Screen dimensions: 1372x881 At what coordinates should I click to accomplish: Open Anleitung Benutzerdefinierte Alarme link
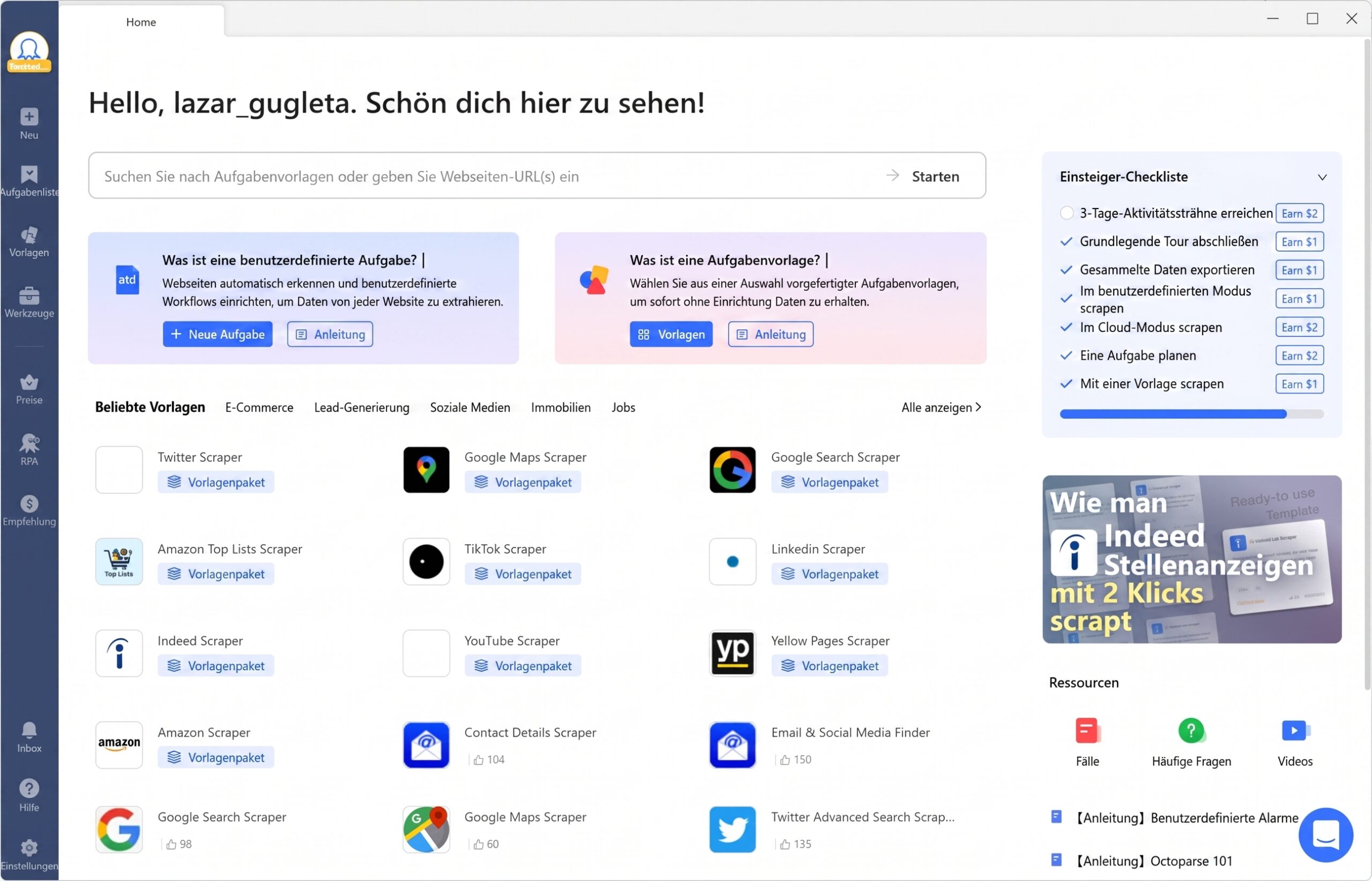[x=1175, y=818]
